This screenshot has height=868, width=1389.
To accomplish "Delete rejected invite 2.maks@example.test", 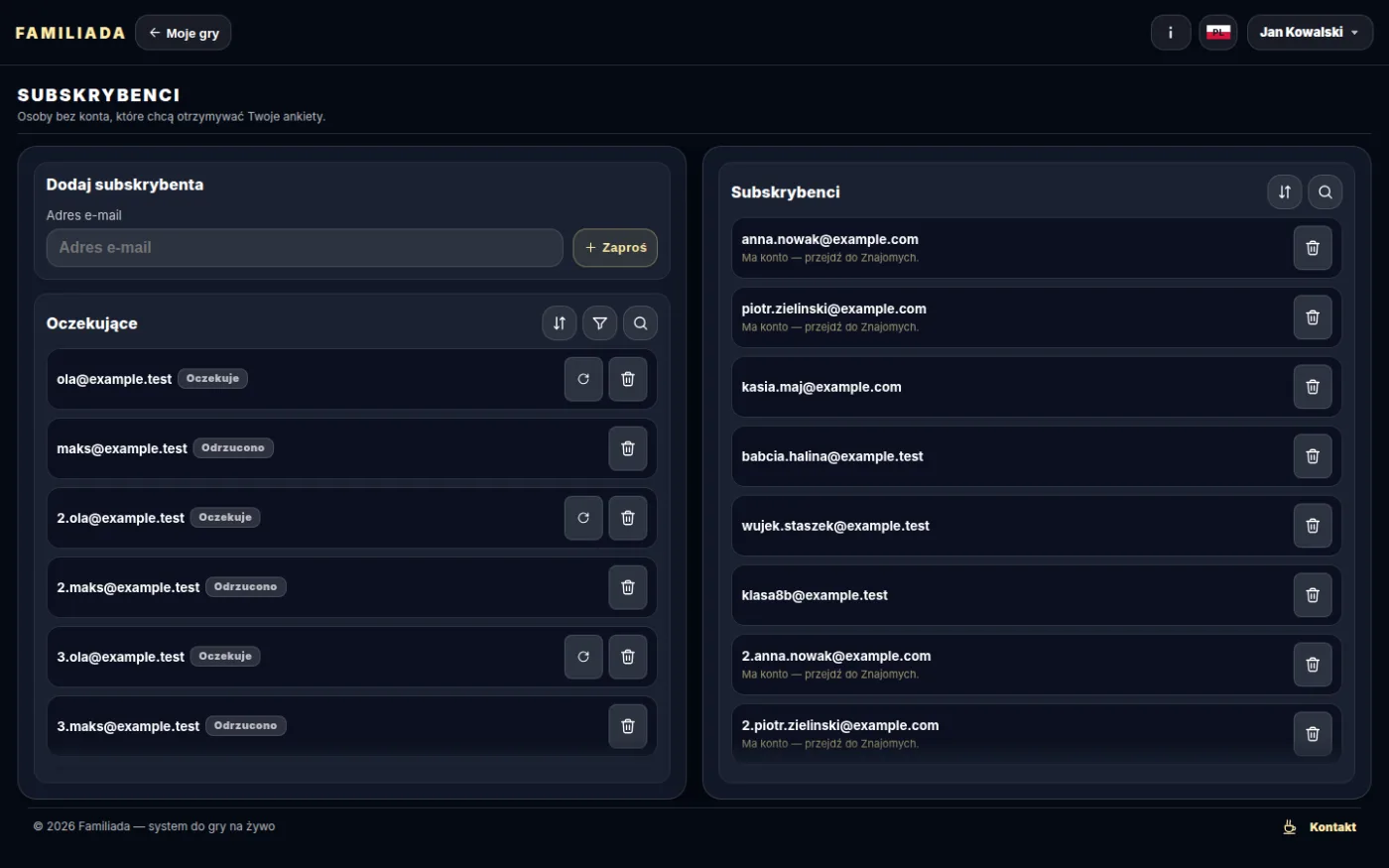I will [x=628, y=587].
